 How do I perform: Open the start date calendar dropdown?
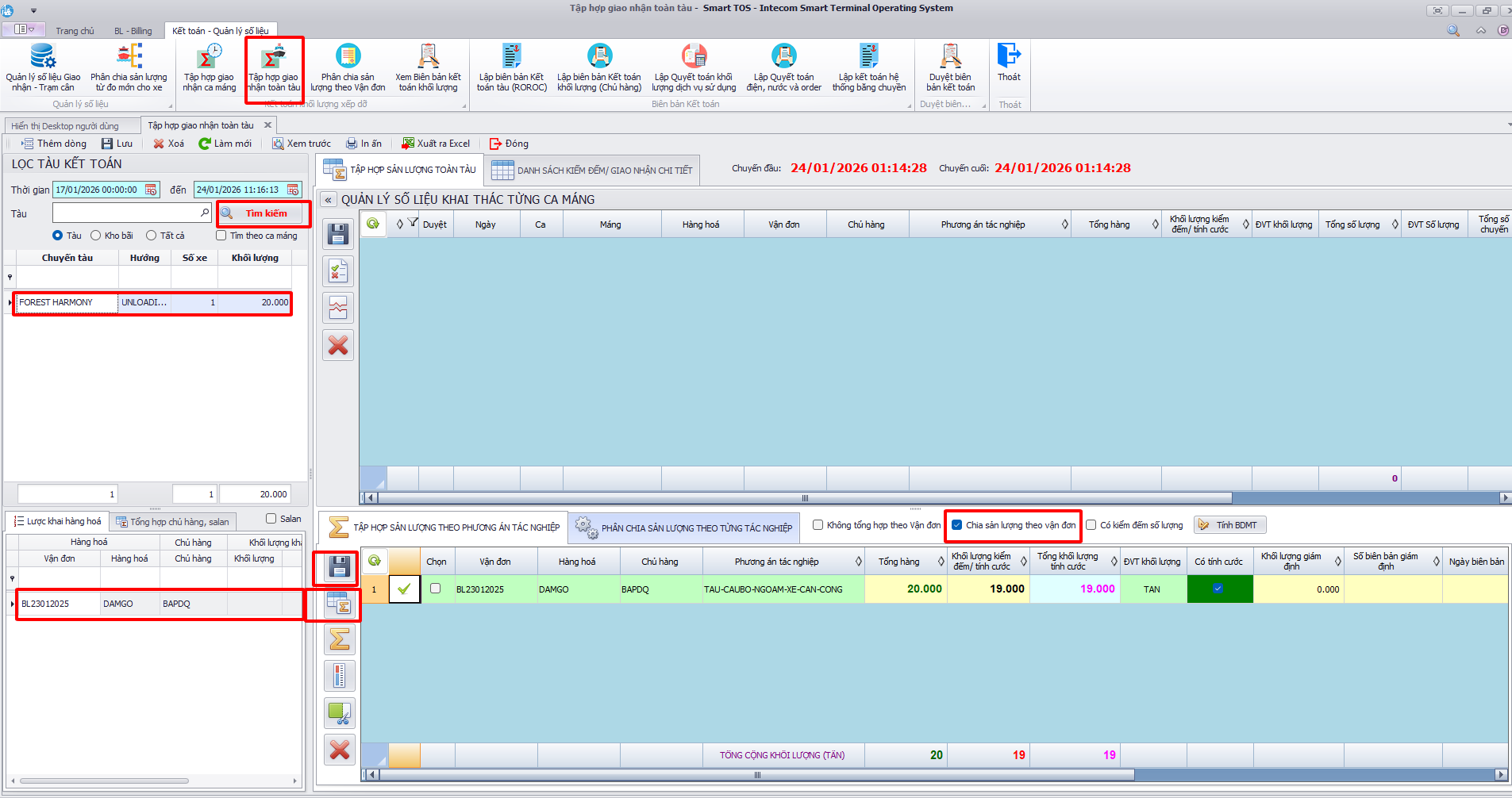151,190
